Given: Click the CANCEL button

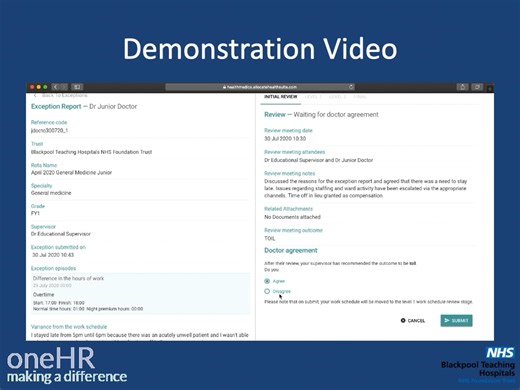Looking at the screenshot, I should [x=413, y=321].
